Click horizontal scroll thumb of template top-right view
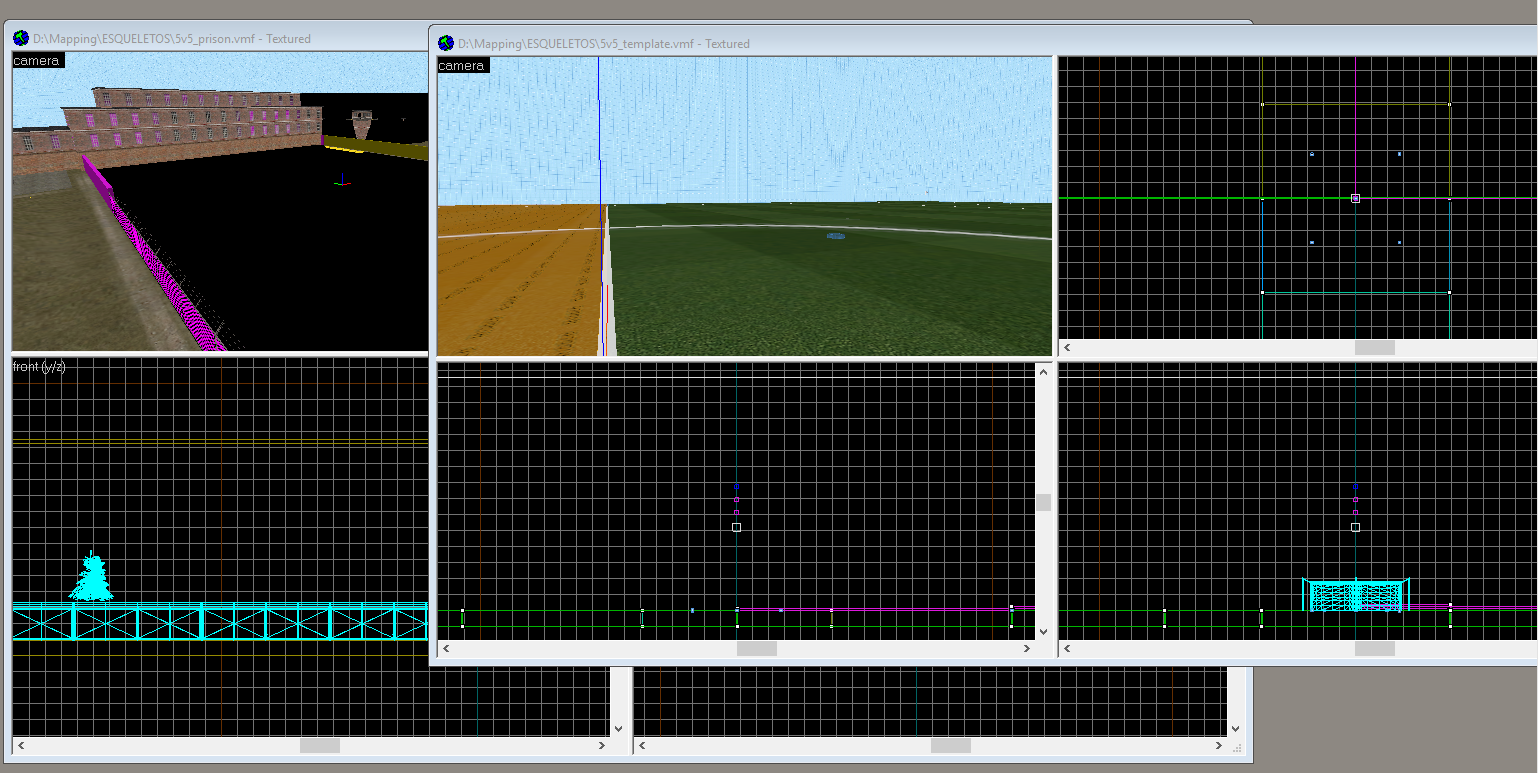 click(x=1374, y=347)
